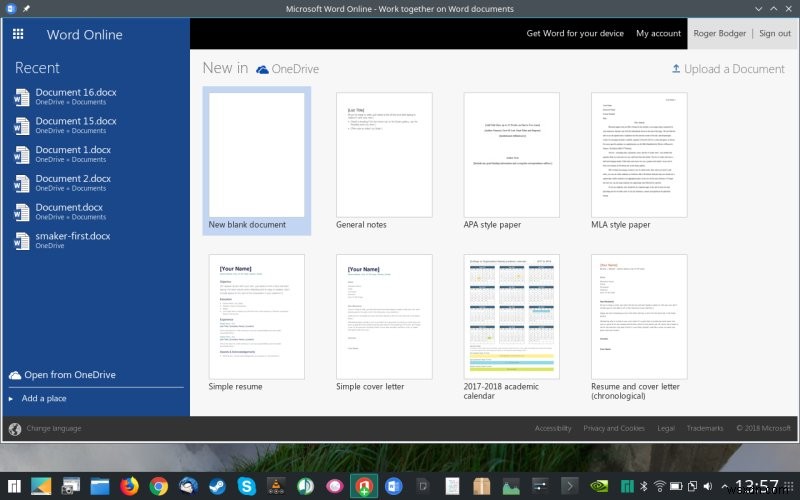Click Open from OneDrive
The height and width of the screenshot is (500, 800).
tap(70, 374)
